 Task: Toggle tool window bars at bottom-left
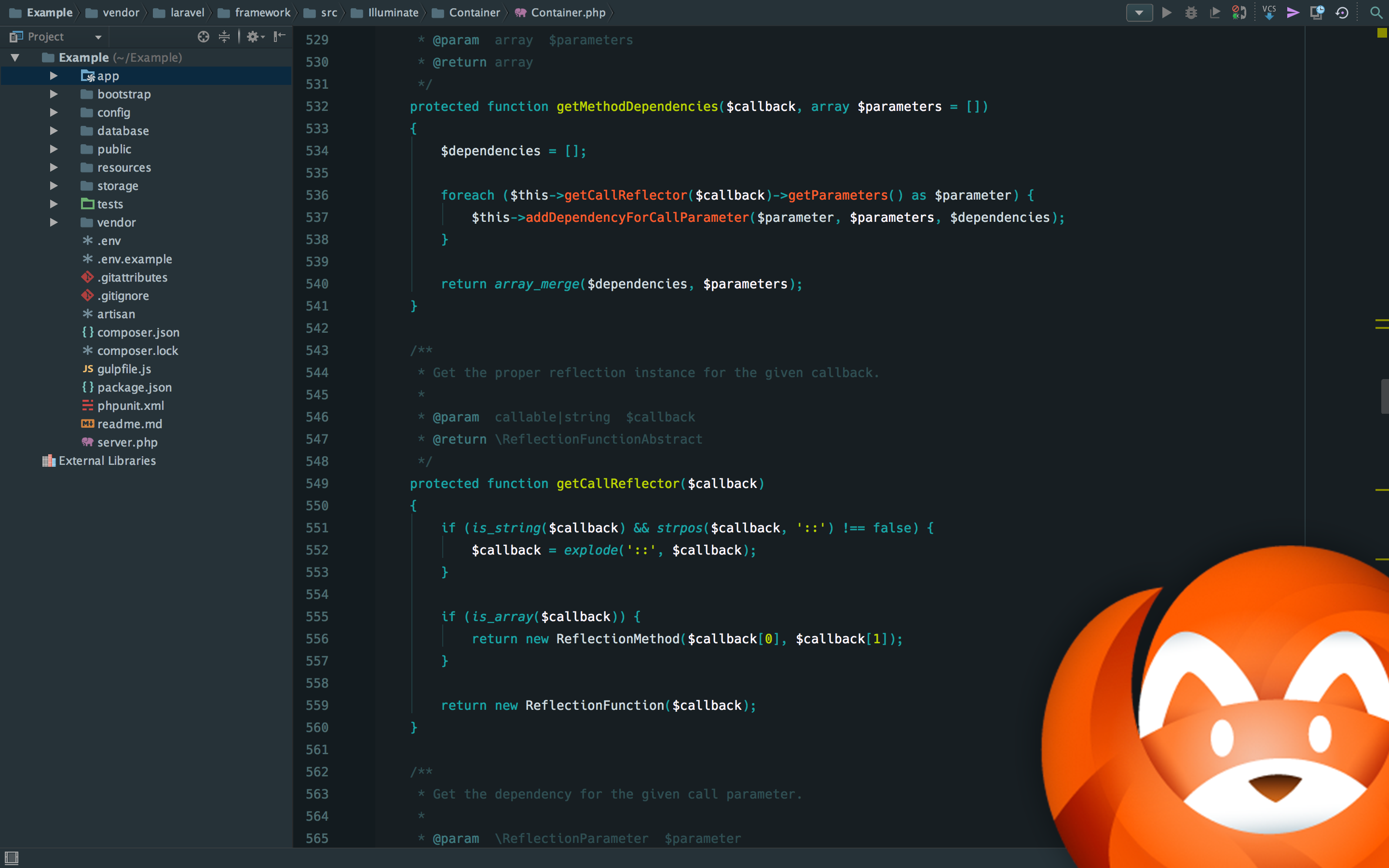pyautogui.click(x=12, y=858)
